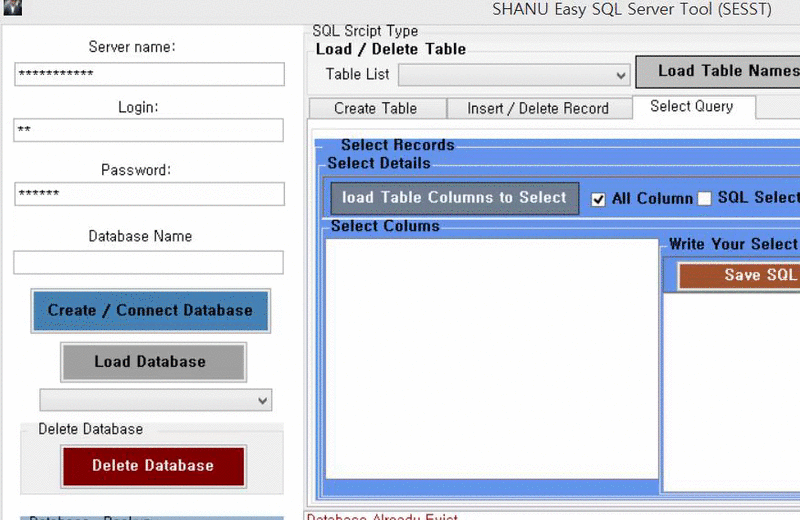Click the Write Your Select query text area

tap(732, 390)
